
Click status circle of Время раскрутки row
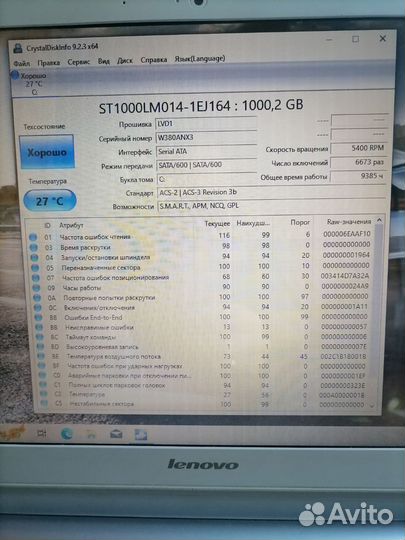click(34, 247)
